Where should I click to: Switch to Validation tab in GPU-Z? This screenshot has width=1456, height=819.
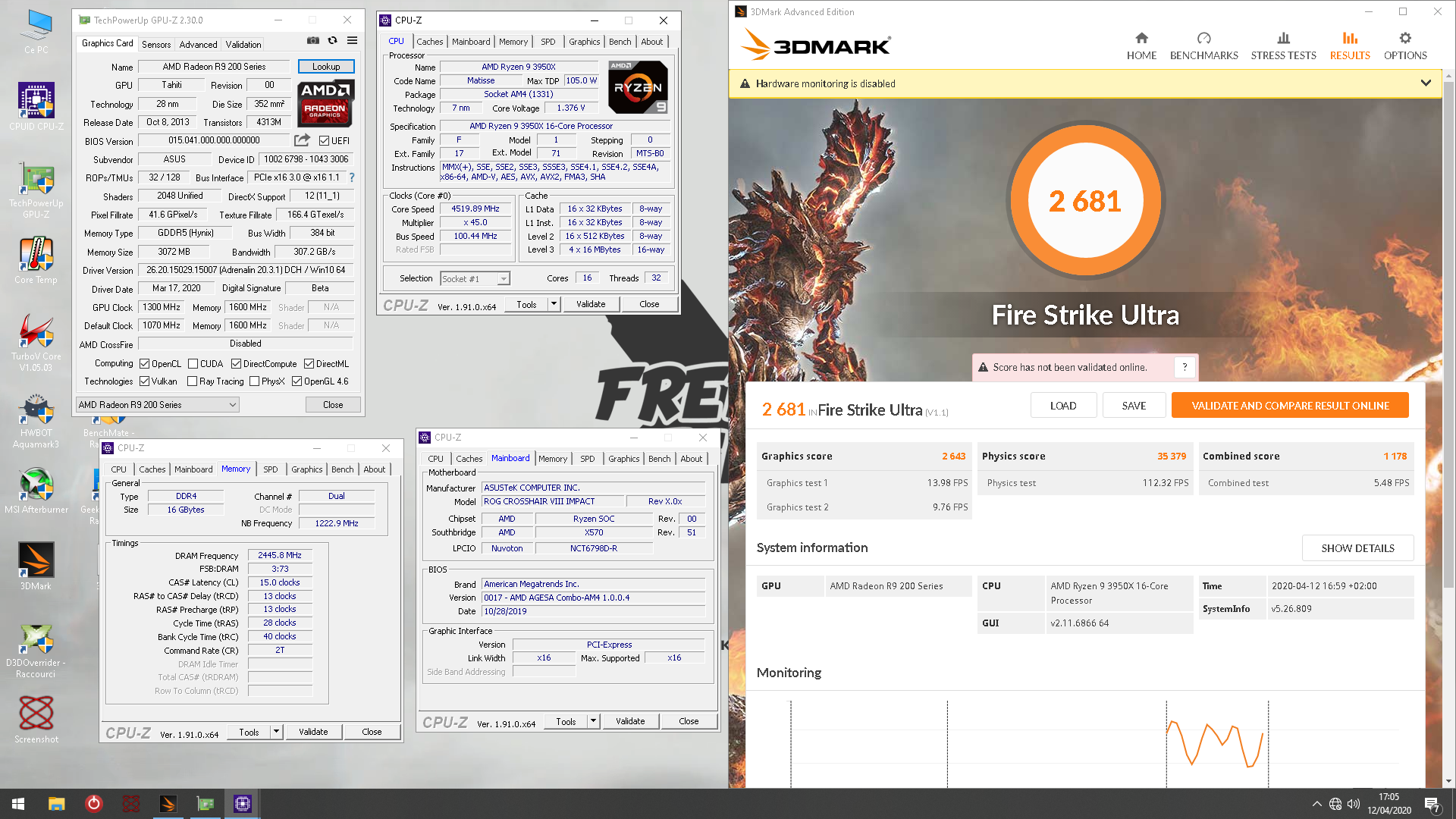243,45
